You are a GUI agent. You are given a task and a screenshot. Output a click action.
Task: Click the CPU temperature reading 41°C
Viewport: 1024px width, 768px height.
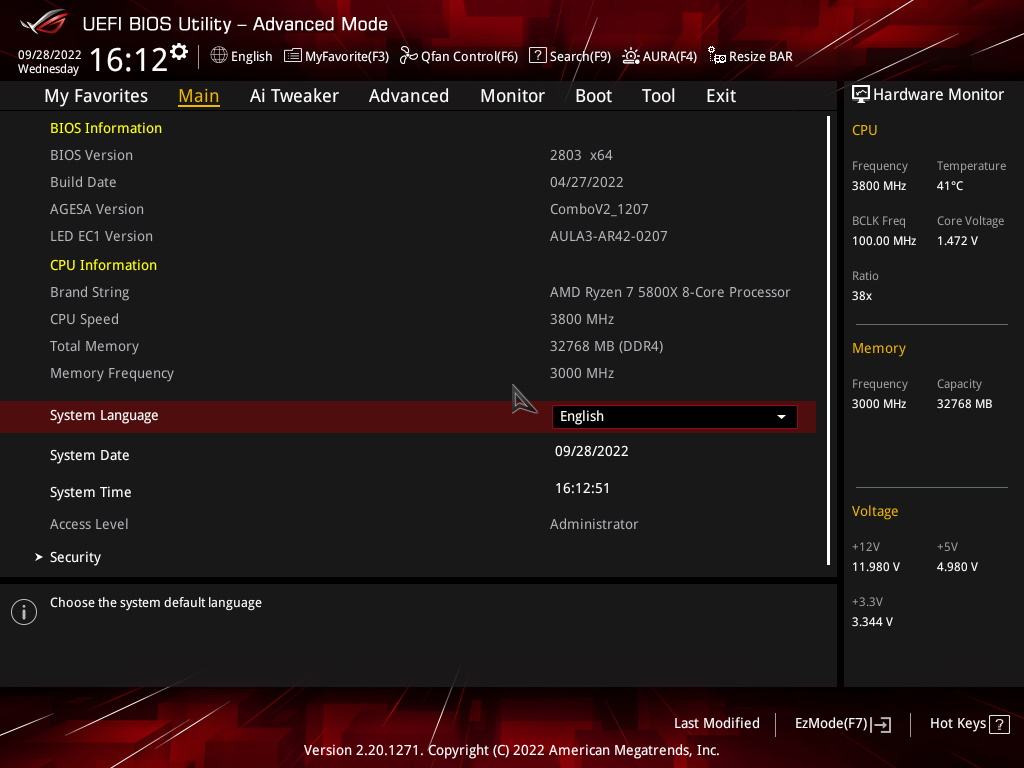950,186
